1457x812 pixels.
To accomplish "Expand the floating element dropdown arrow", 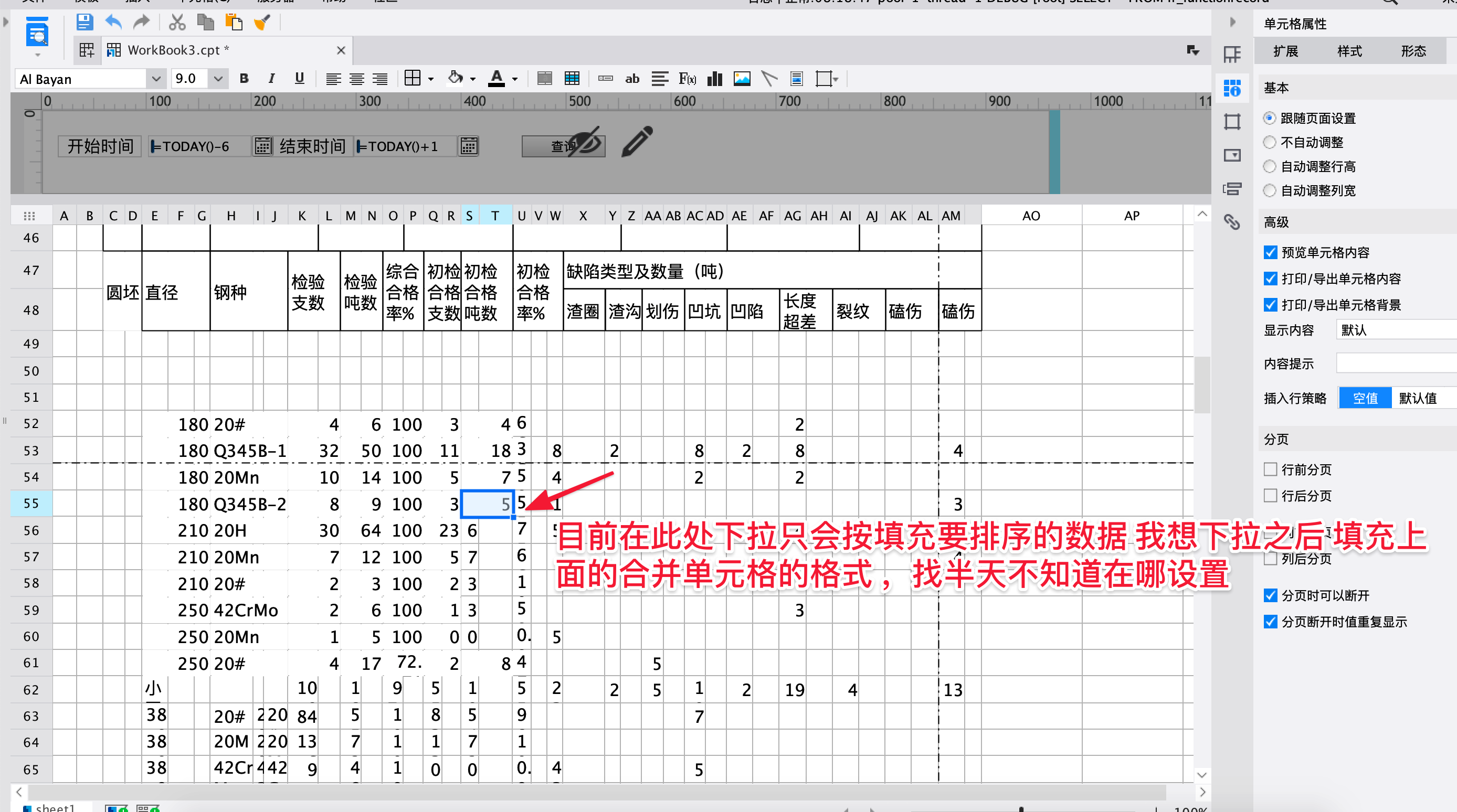I will [x=836, y=79].
